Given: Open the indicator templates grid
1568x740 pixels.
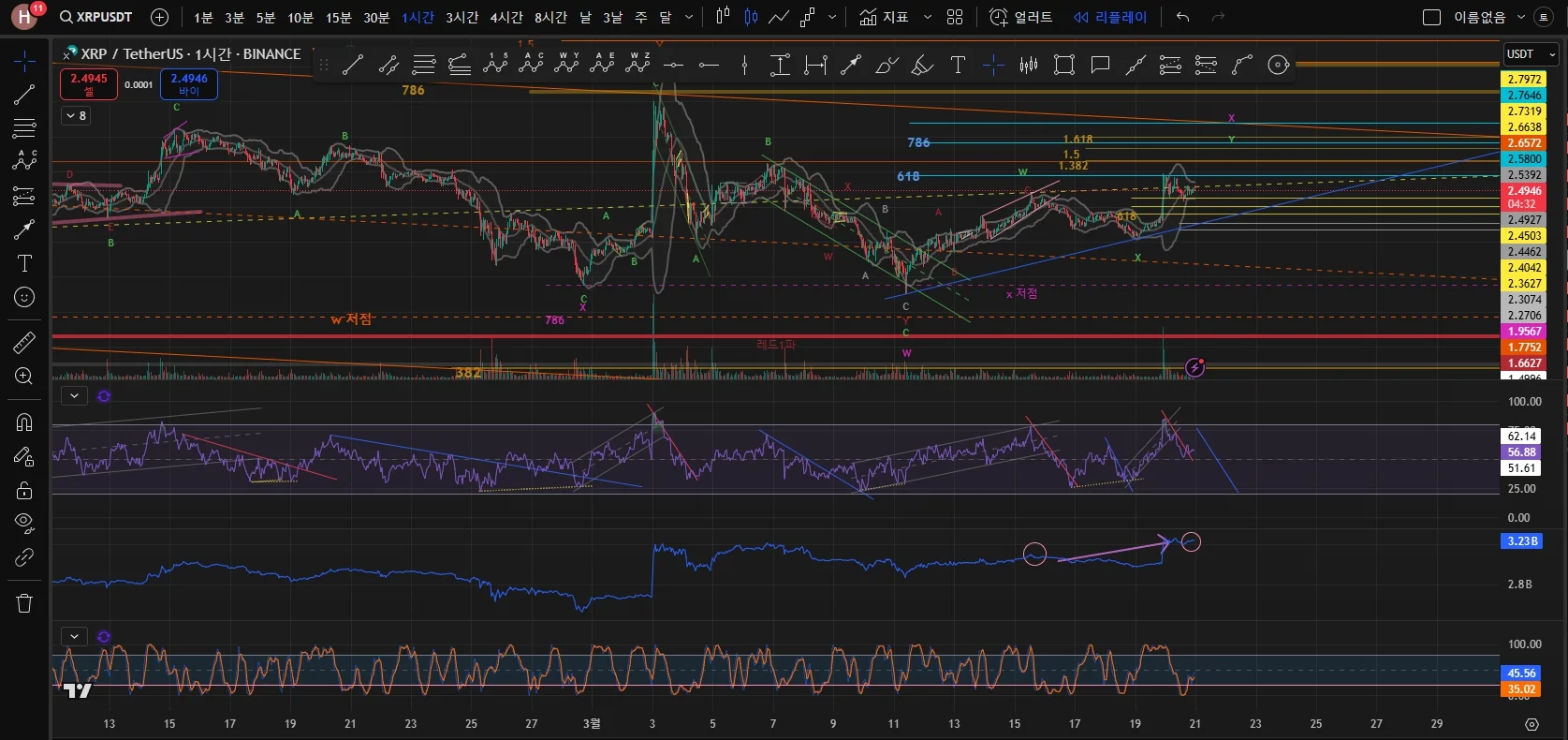Looking at the screenshot, I should pos(955,17).
